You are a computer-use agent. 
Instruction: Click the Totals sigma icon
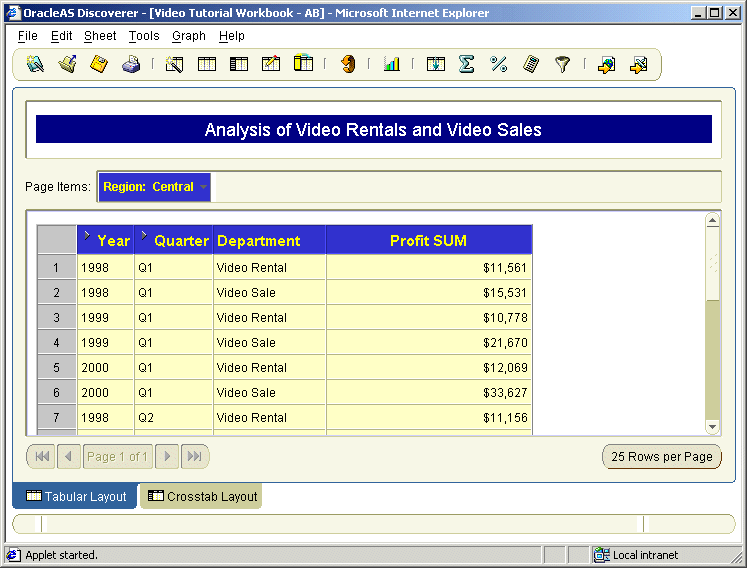(466, 64)
